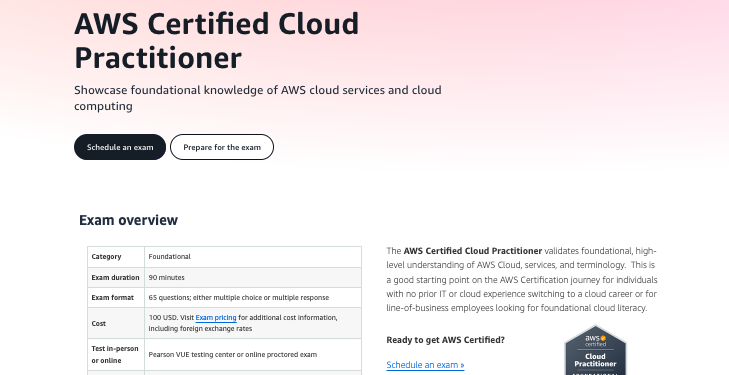Viewport: 729px width, 375px height.
Task: Click the 'Exam overview' section heading
Action: [x=128, y=220]
